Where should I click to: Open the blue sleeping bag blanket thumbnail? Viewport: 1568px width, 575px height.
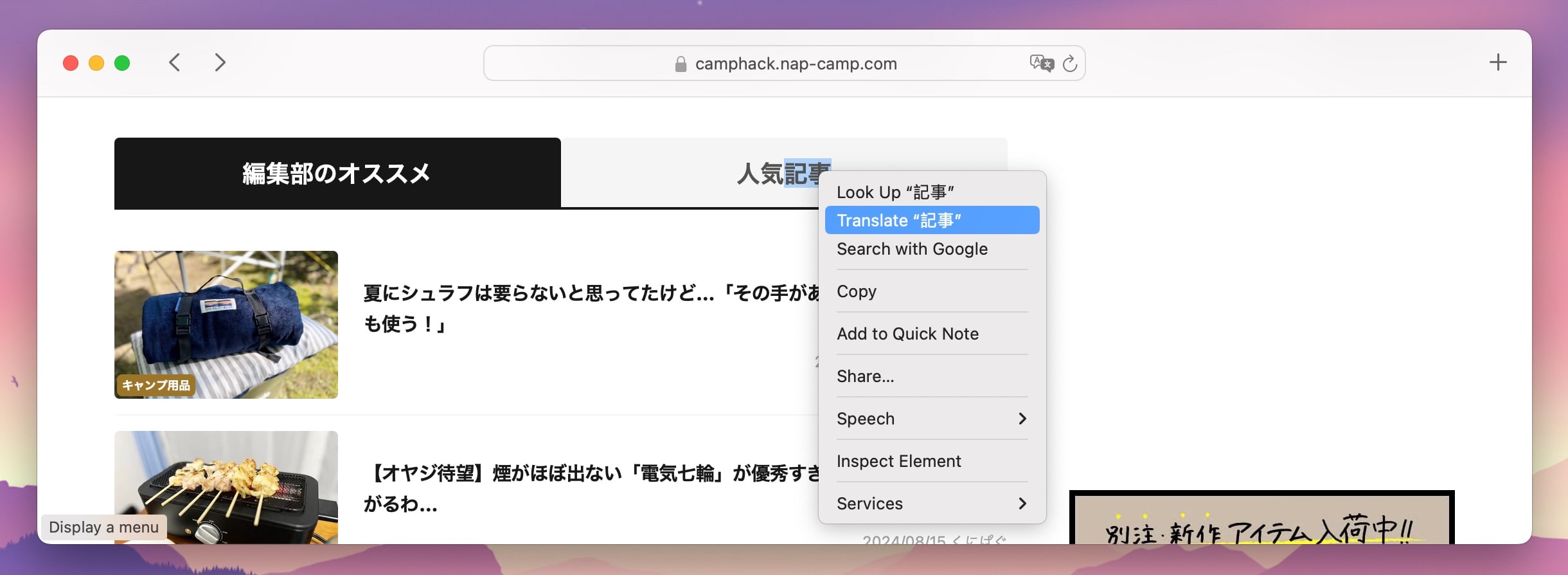tap(226, 325)
